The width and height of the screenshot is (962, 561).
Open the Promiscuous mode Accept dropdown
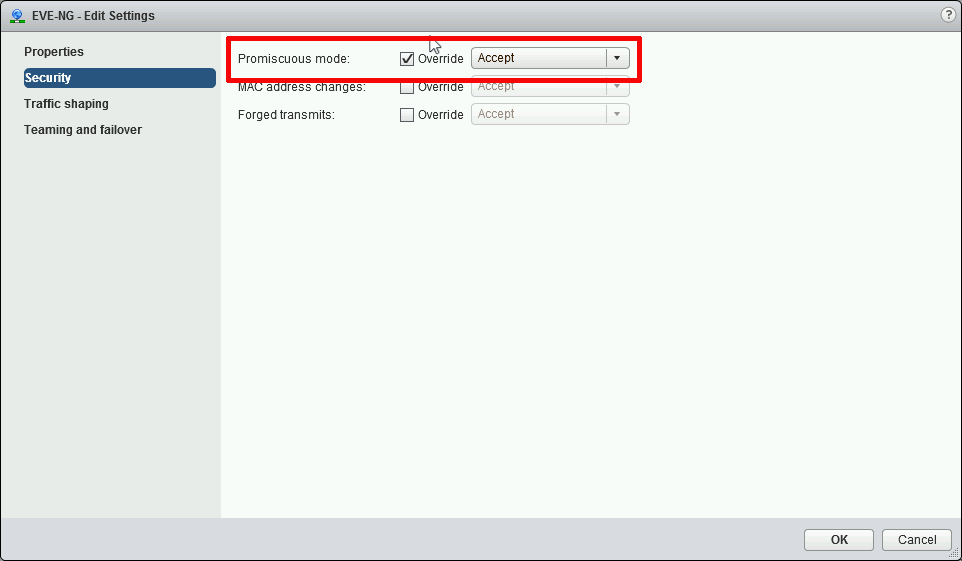point(550,58)
